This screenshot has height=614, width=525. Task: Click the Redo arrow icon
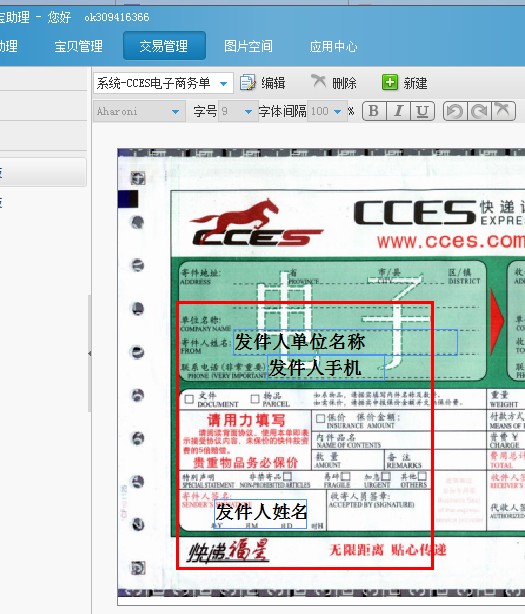pos(479,112)
